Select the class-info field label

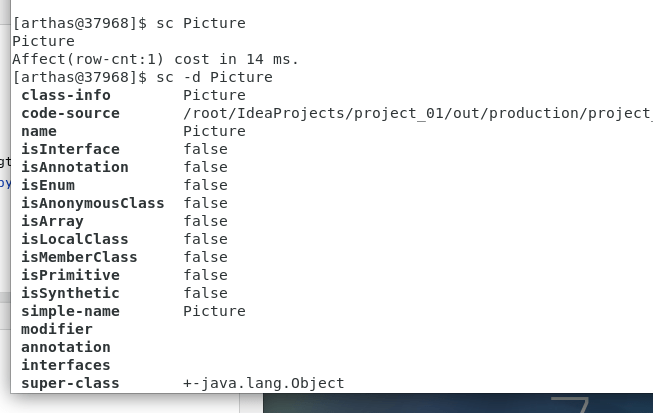(66, 95)
